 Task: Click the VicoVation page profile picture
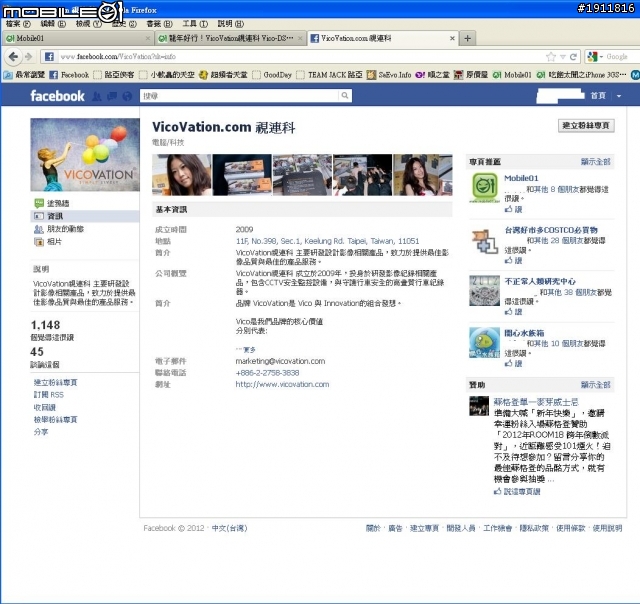click(x=85, y=155)
